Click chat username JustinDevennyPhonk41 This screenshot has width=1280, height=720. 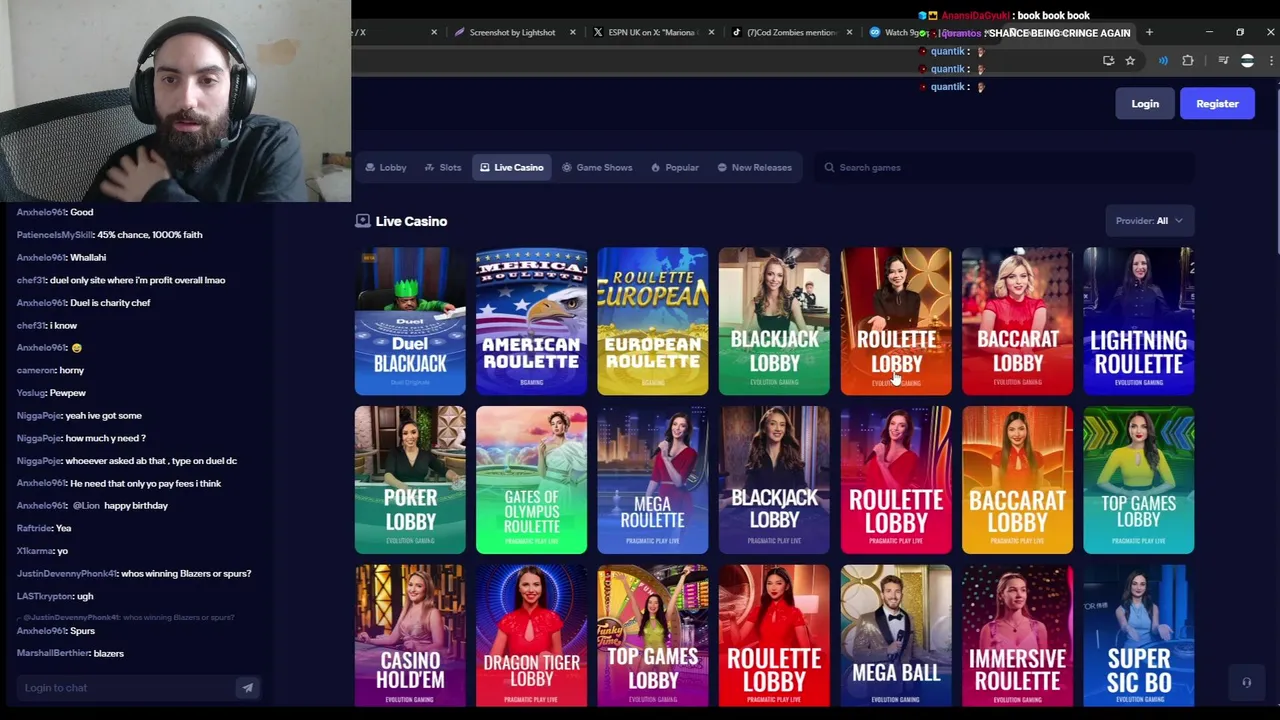click(67, 574)
